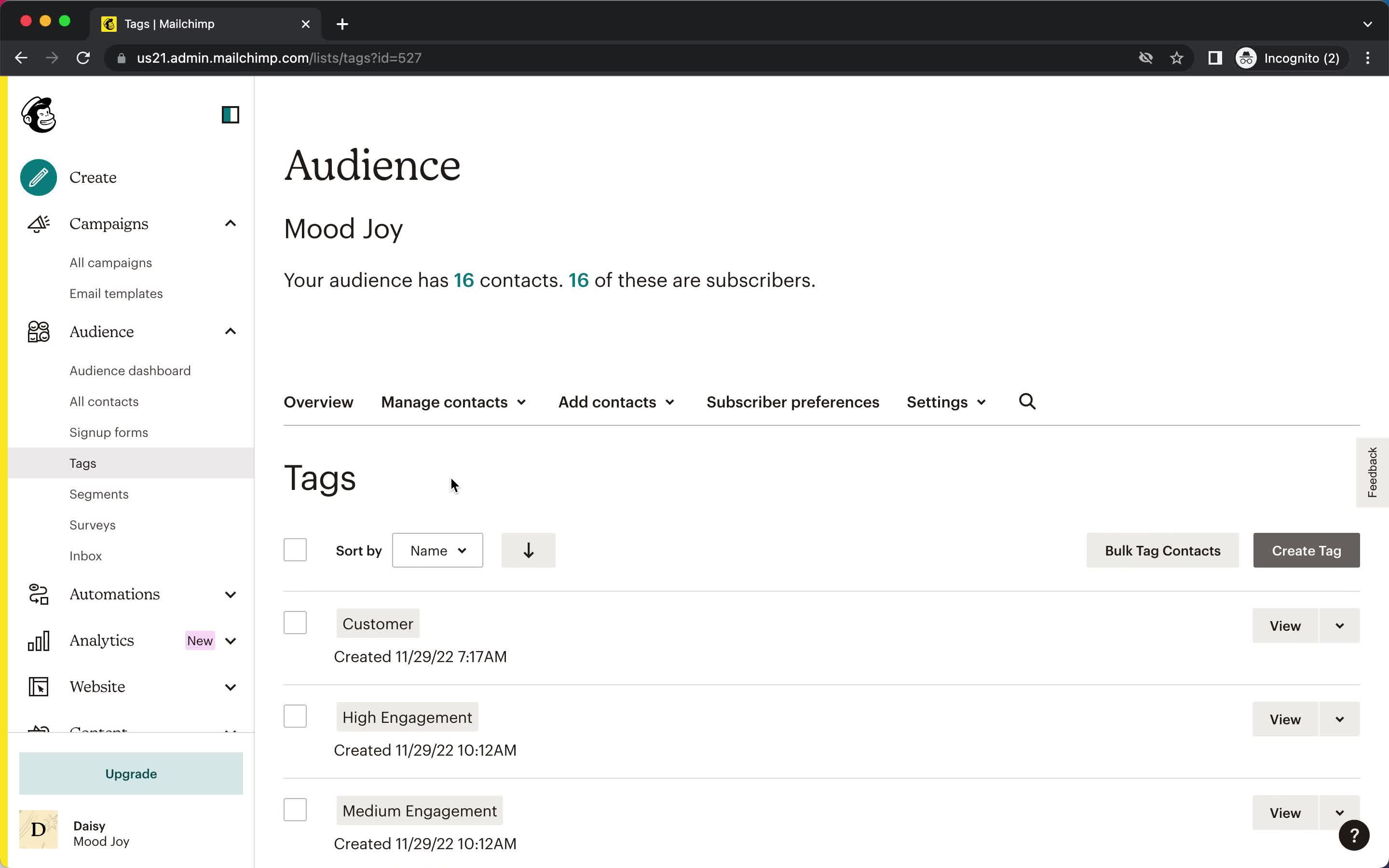Click the Daisy account avatar
This screenshot has height=868, width=1389.
(39, 829)
